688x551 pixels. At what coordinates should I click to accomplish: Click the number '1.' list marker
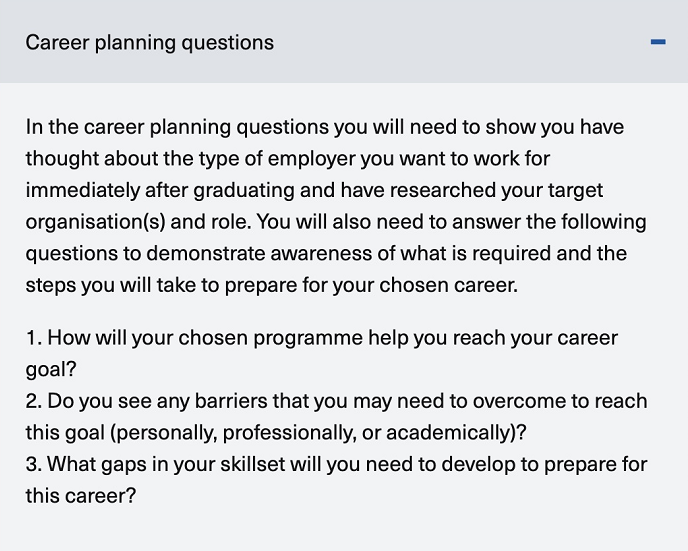[34, 338]
